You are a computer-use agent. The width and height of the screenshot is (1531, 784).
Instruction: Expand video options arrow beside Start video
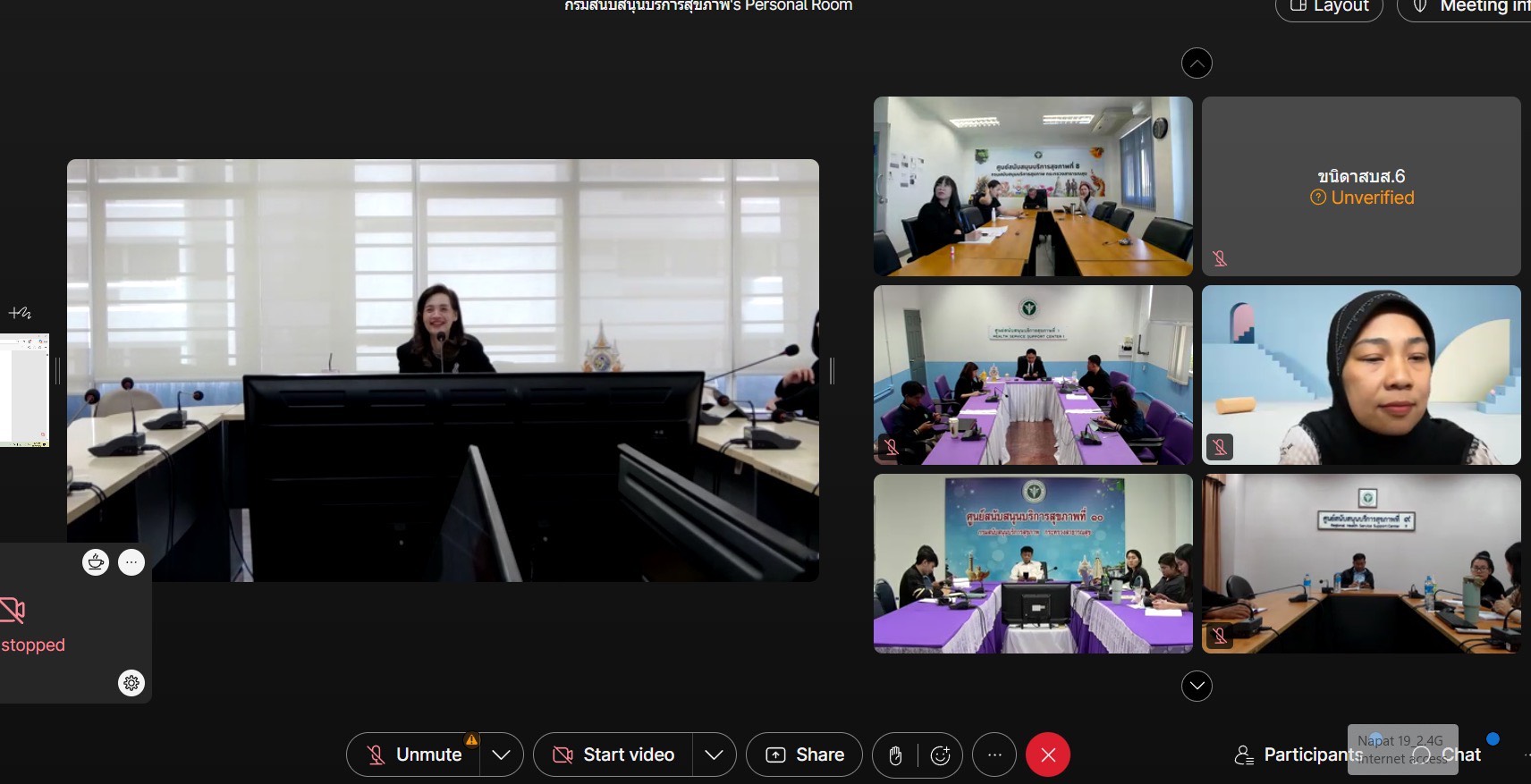714,755
